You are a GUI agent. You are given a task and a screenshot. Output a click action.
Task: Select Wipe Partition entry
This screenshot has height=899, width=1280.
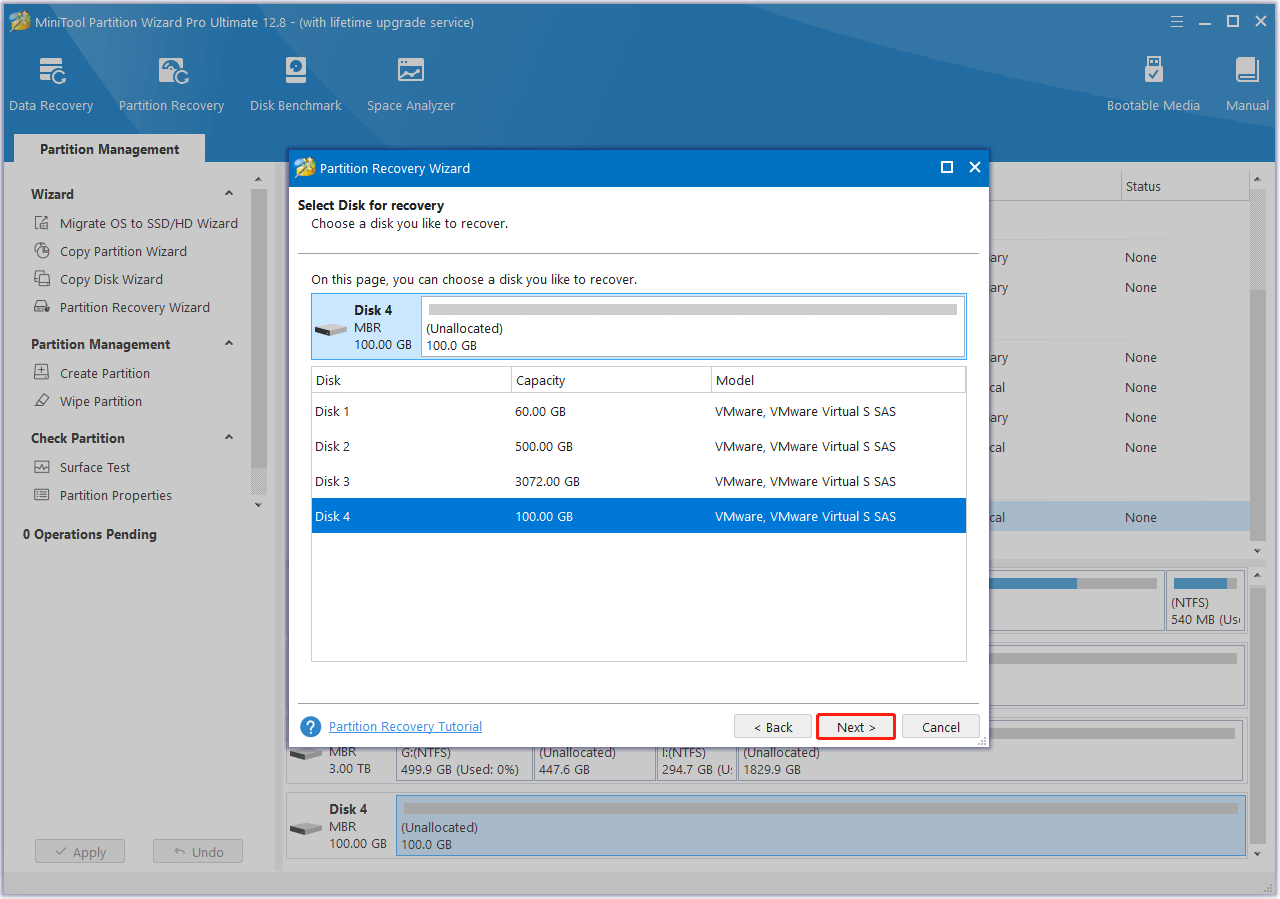tap(101, 401)
